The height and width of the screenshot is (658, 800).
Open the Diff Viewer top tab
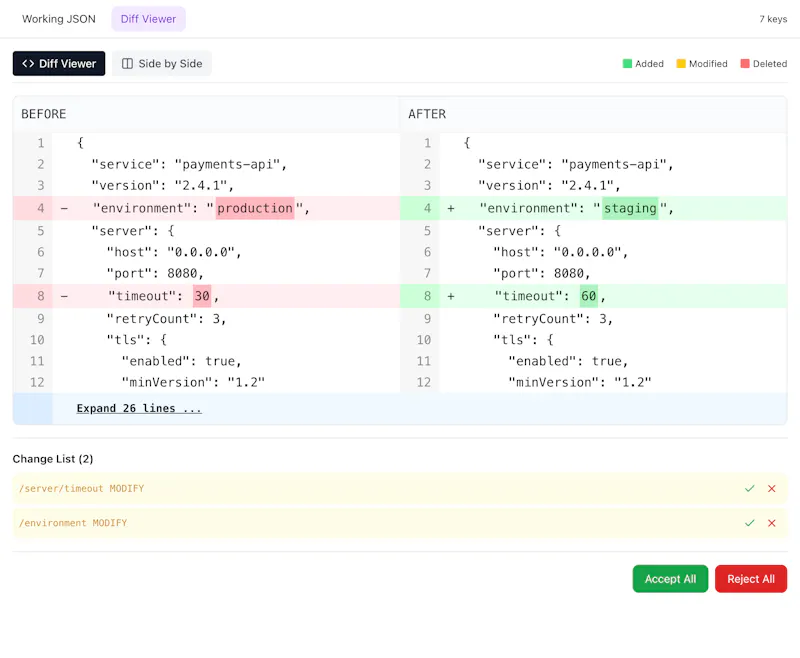(148, 19)
